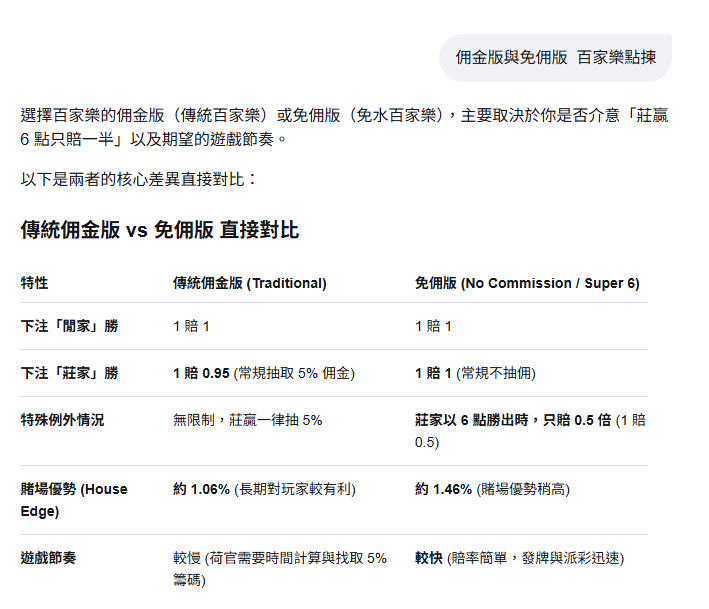Click the cell 1 賠 1 (常規不抽佣)
The image size is (709, 609).
475,373
